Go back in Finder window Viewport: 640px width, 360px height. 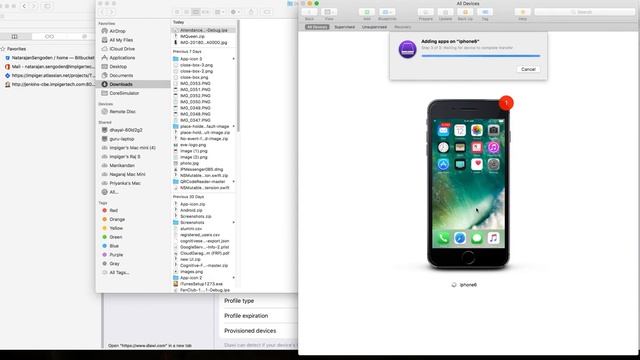[102, 12]
